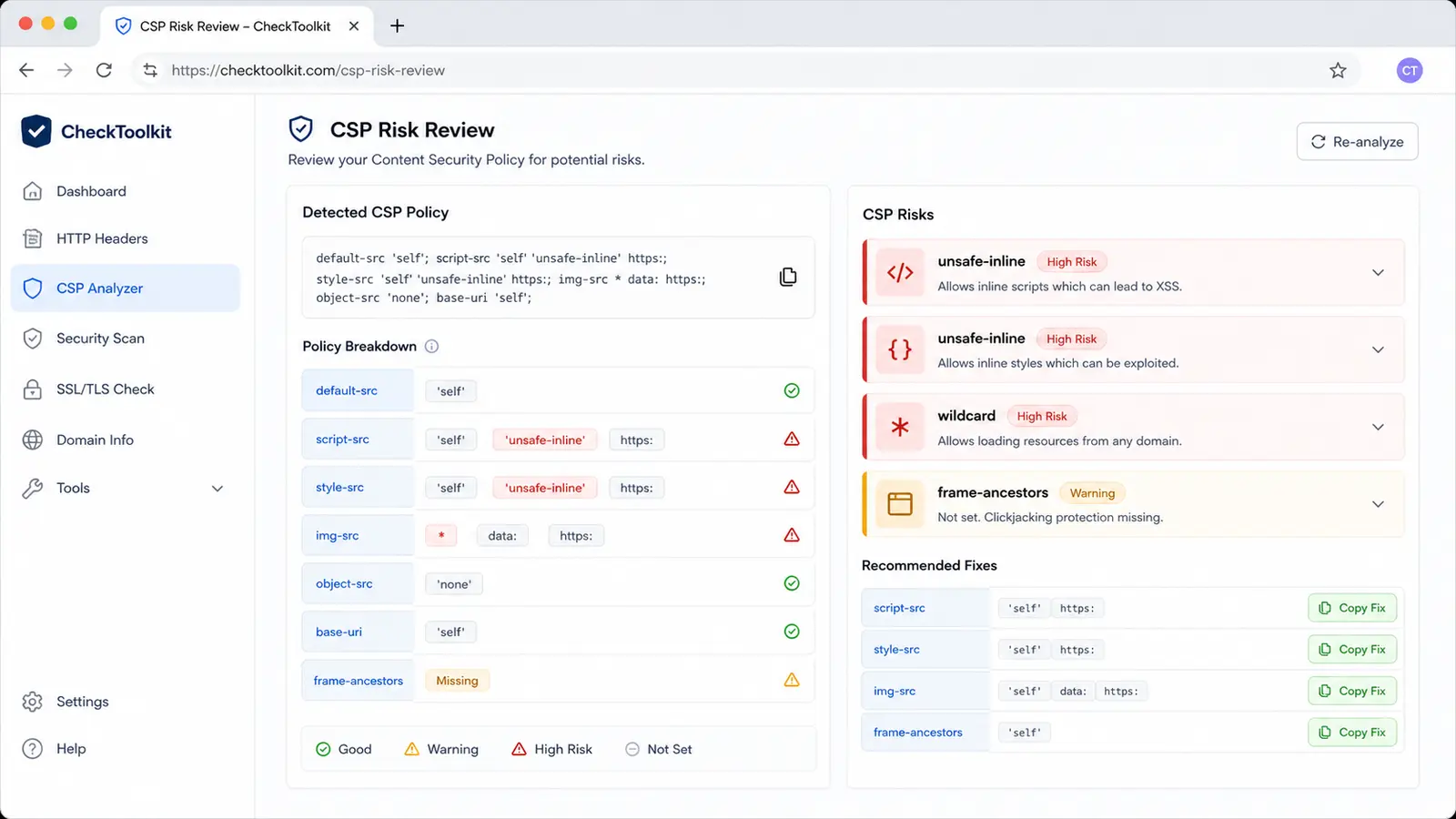Open Dashboard in the sidebar

[x=126, y=191]
